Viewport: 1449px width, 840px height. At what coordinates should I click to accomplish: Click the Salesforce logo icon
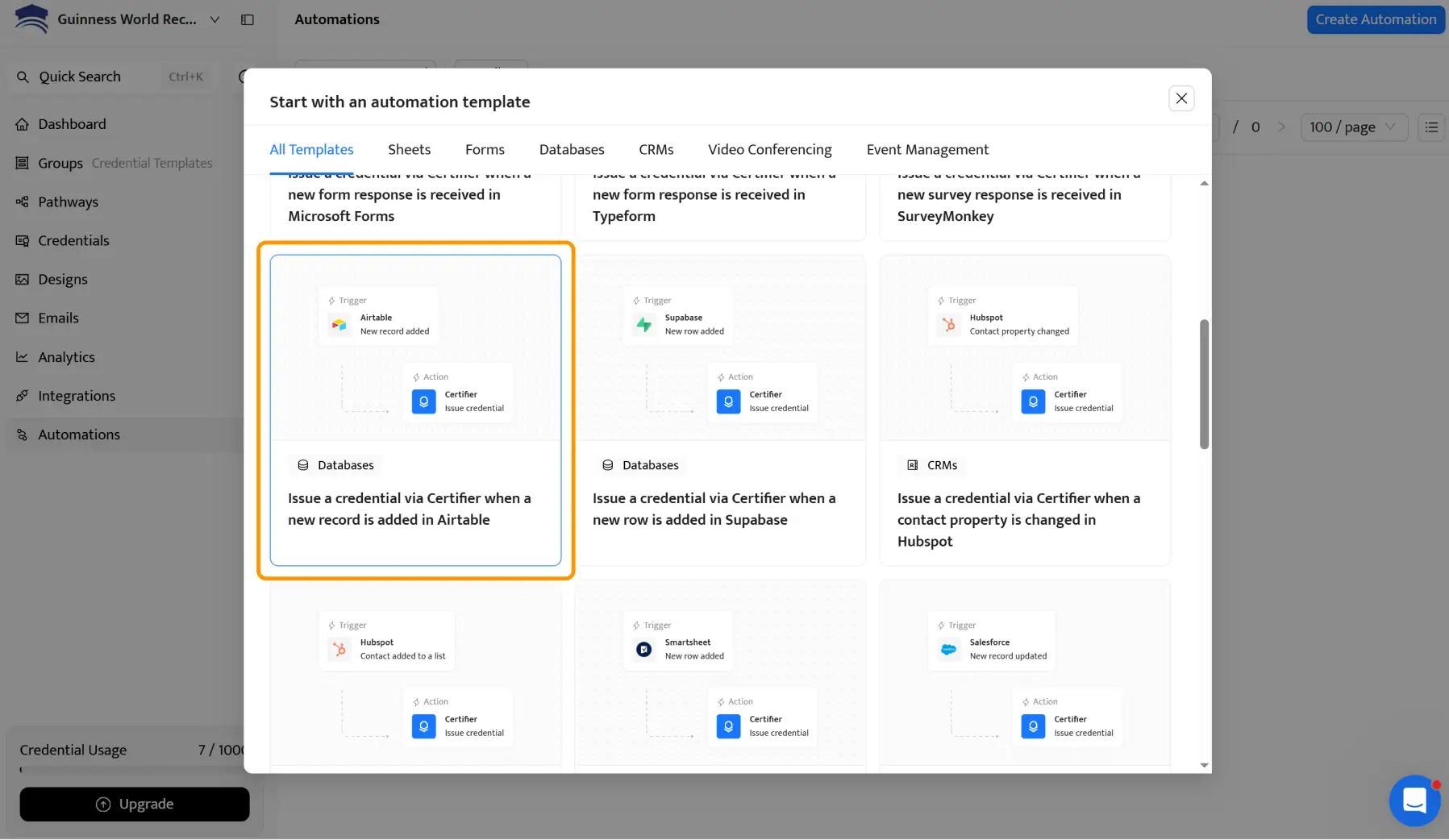tap(949, 650)
